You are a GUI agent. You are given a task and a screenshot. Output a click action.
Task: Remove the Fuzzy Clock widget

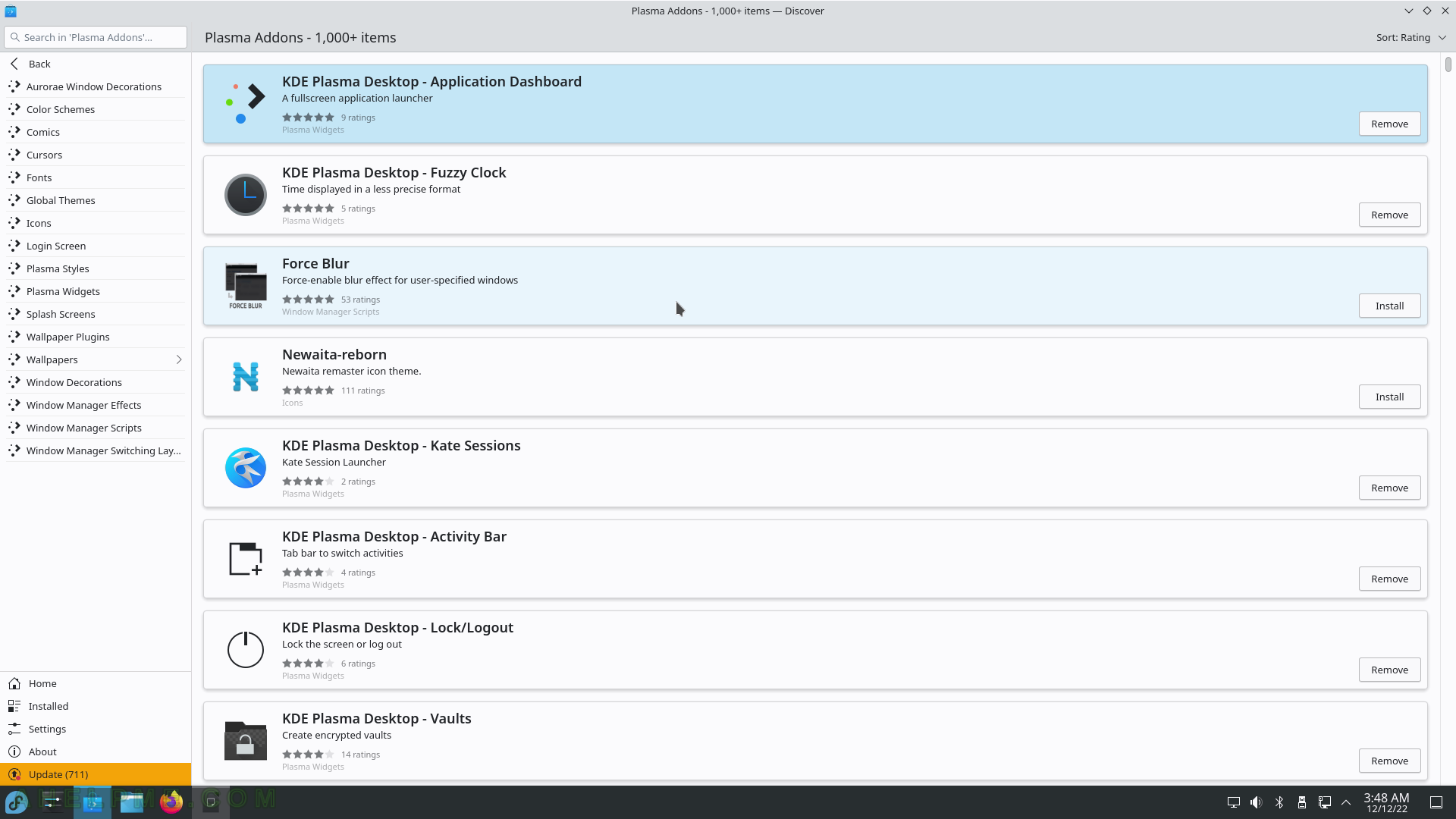(x=1389, y=215)
